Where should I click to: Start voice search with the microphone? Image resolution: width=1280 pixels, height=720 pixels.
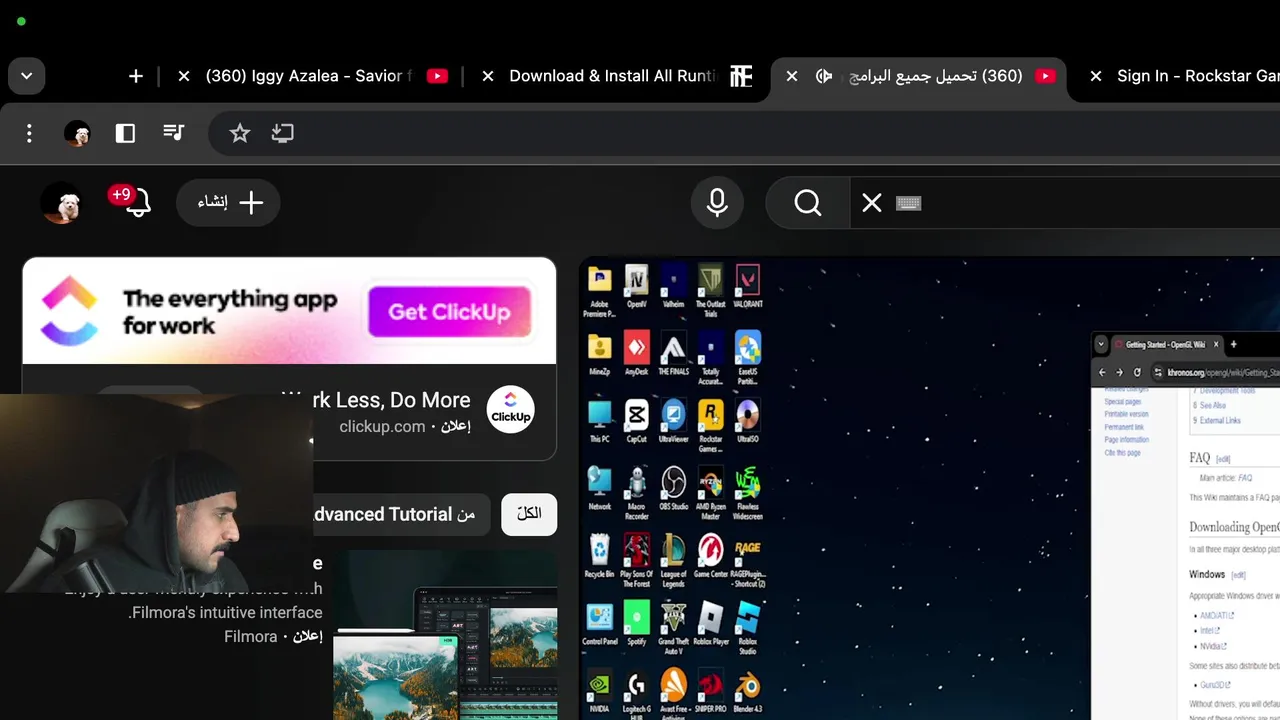point(717,203)
